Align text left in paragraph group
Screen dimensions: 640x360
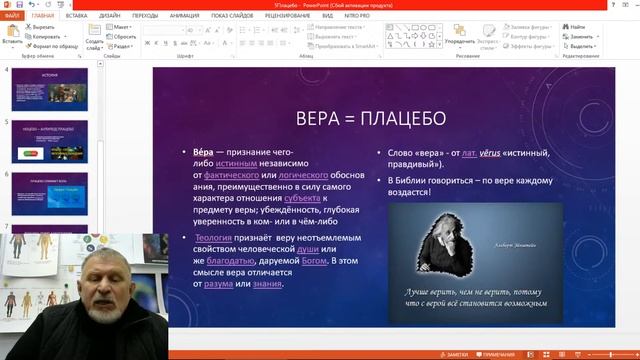click(x=242, y=43)
